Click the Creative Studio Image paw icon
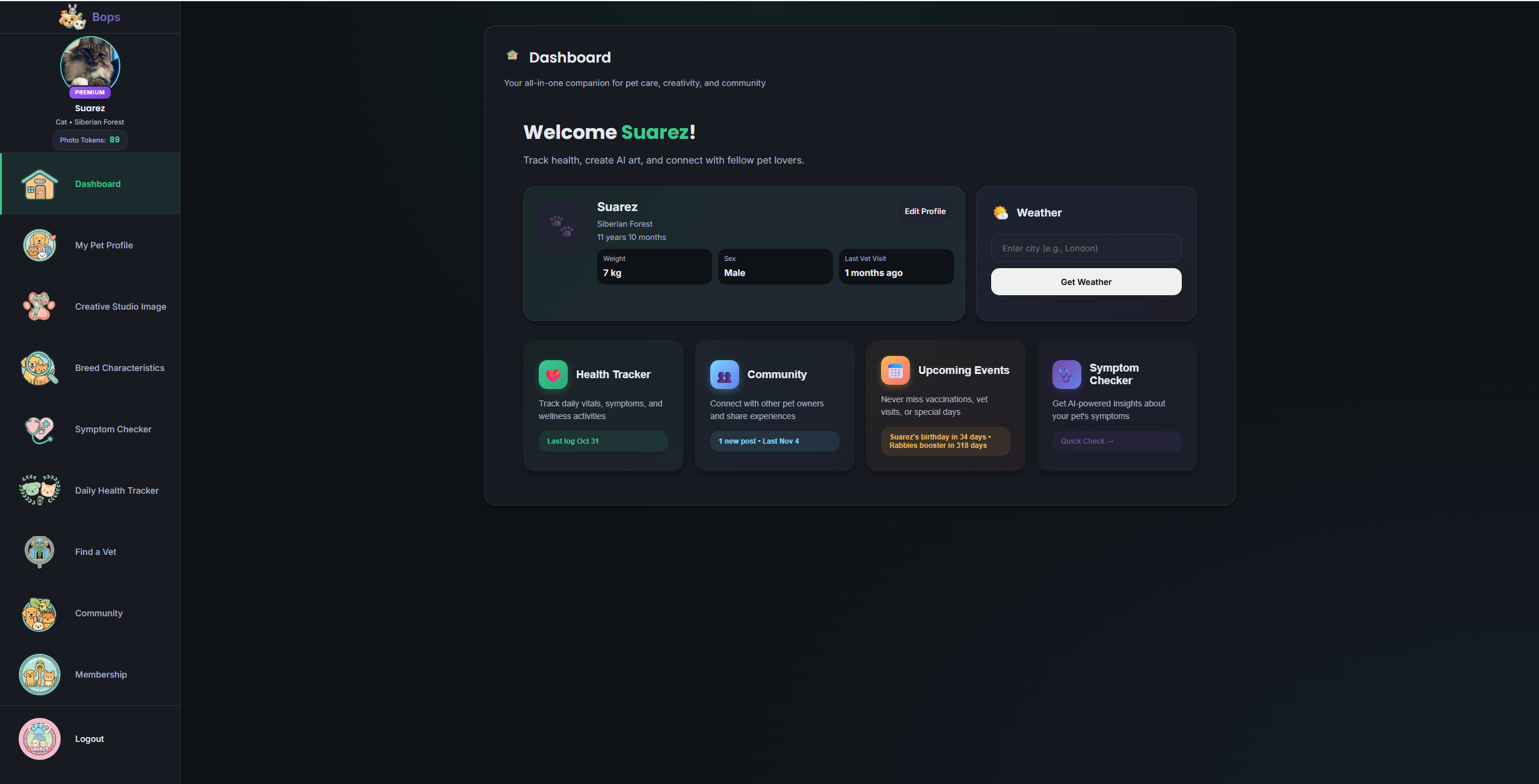1539x784 pixels. (40, 307)
